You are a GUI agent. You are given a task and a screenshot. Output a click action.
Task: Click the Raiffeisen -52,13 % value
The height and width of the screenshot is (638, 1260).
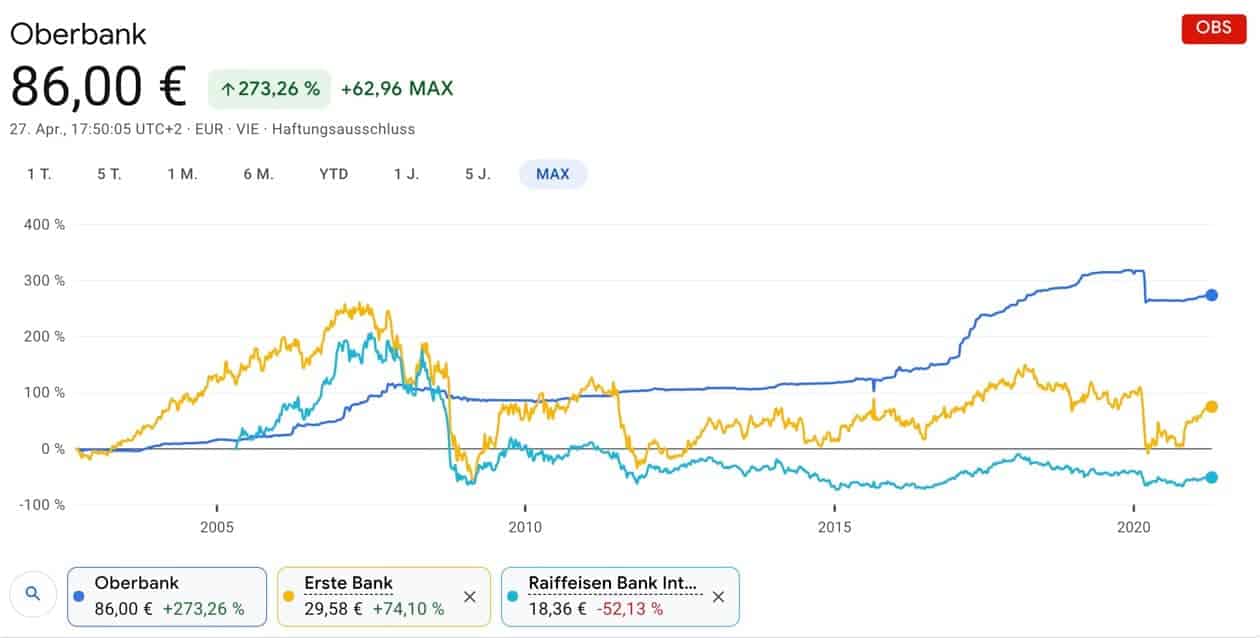click(x=629, y=608)
